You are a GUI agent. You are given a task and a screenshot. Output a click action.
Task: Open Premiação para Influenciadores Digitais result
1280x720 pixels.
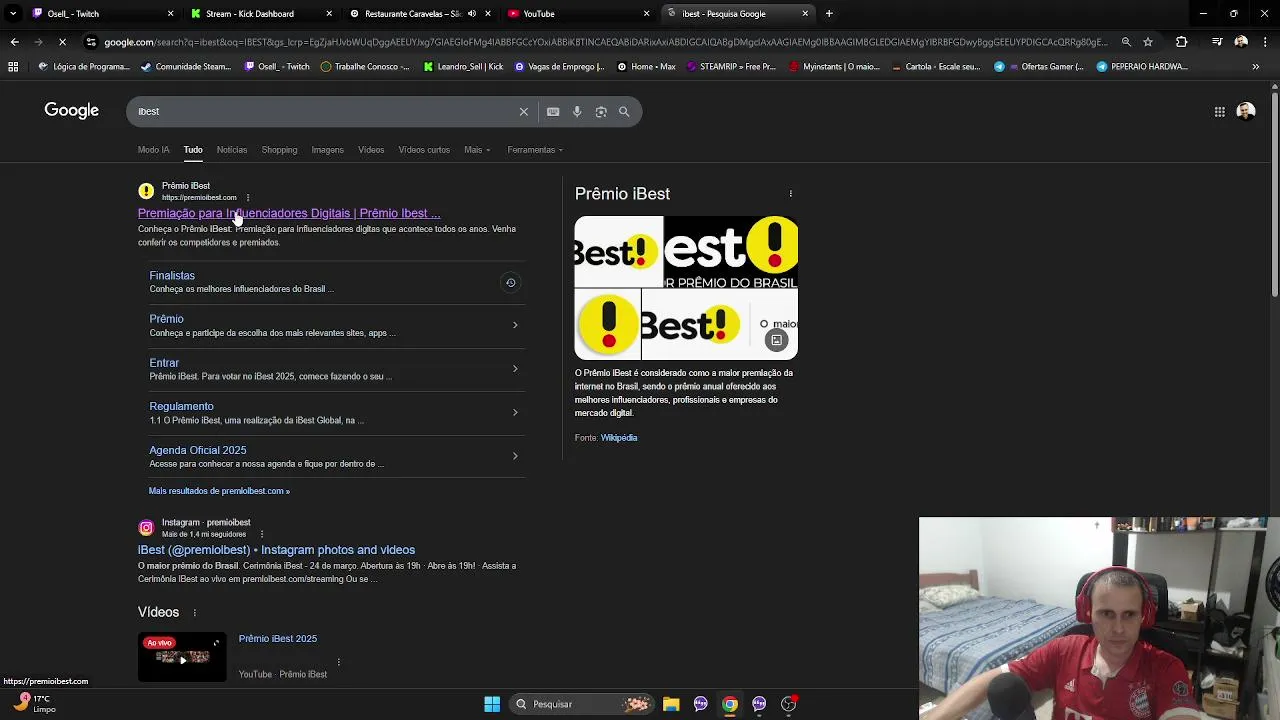coord(289,213)
